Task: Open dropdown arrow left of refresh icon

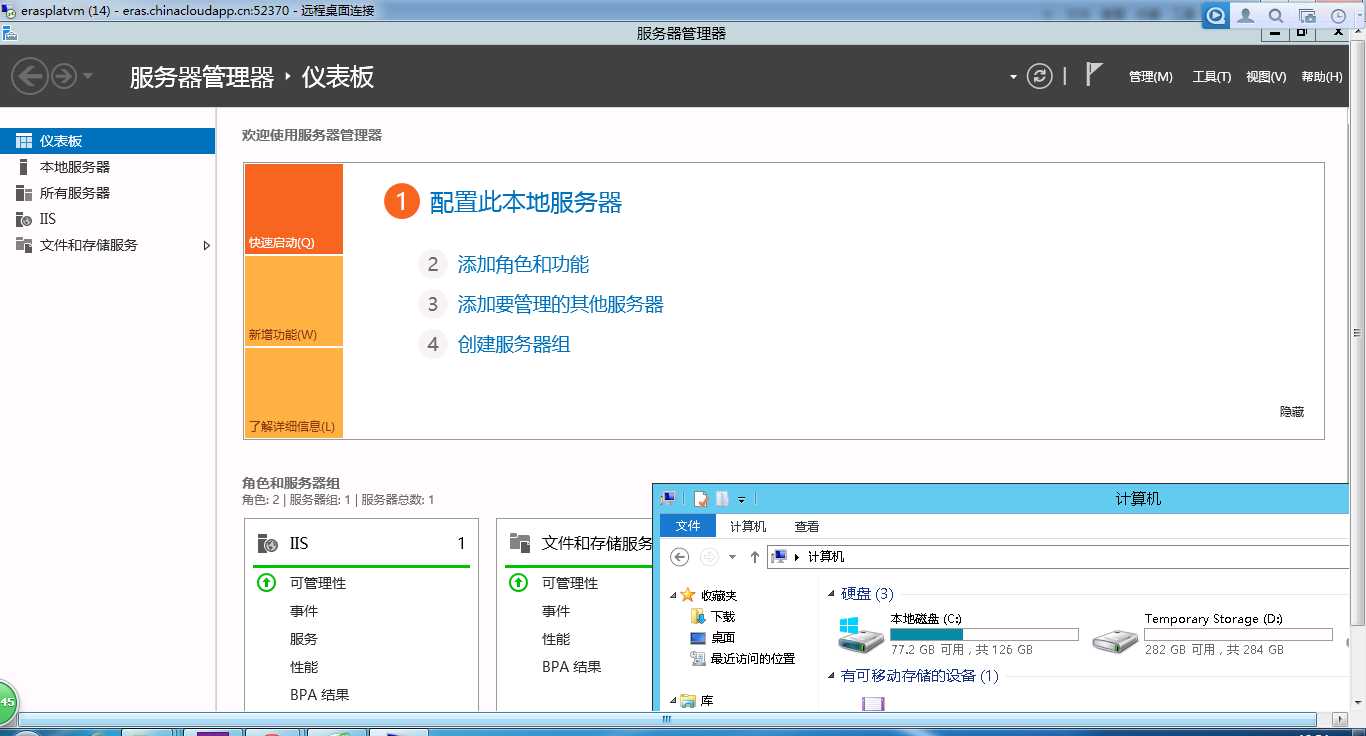Action: [1013, 77]
